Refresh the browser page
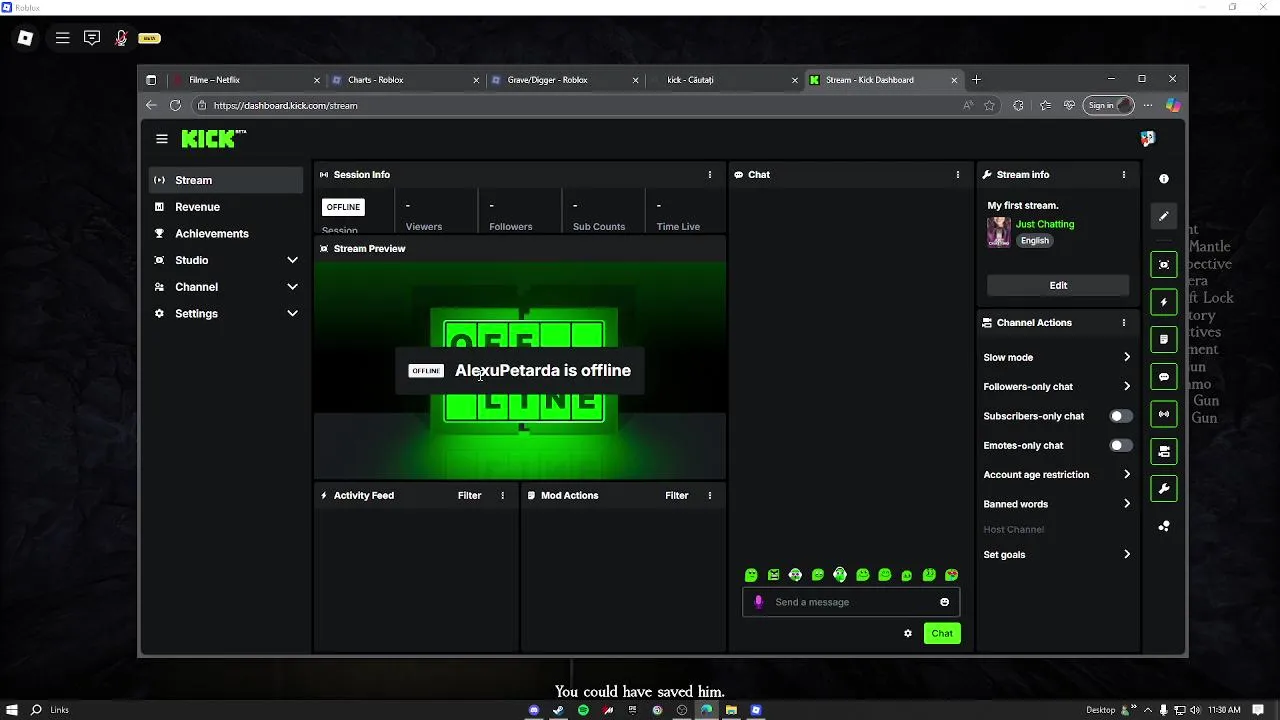Viewport: 1280px width, 720px height. pos(175,105)
